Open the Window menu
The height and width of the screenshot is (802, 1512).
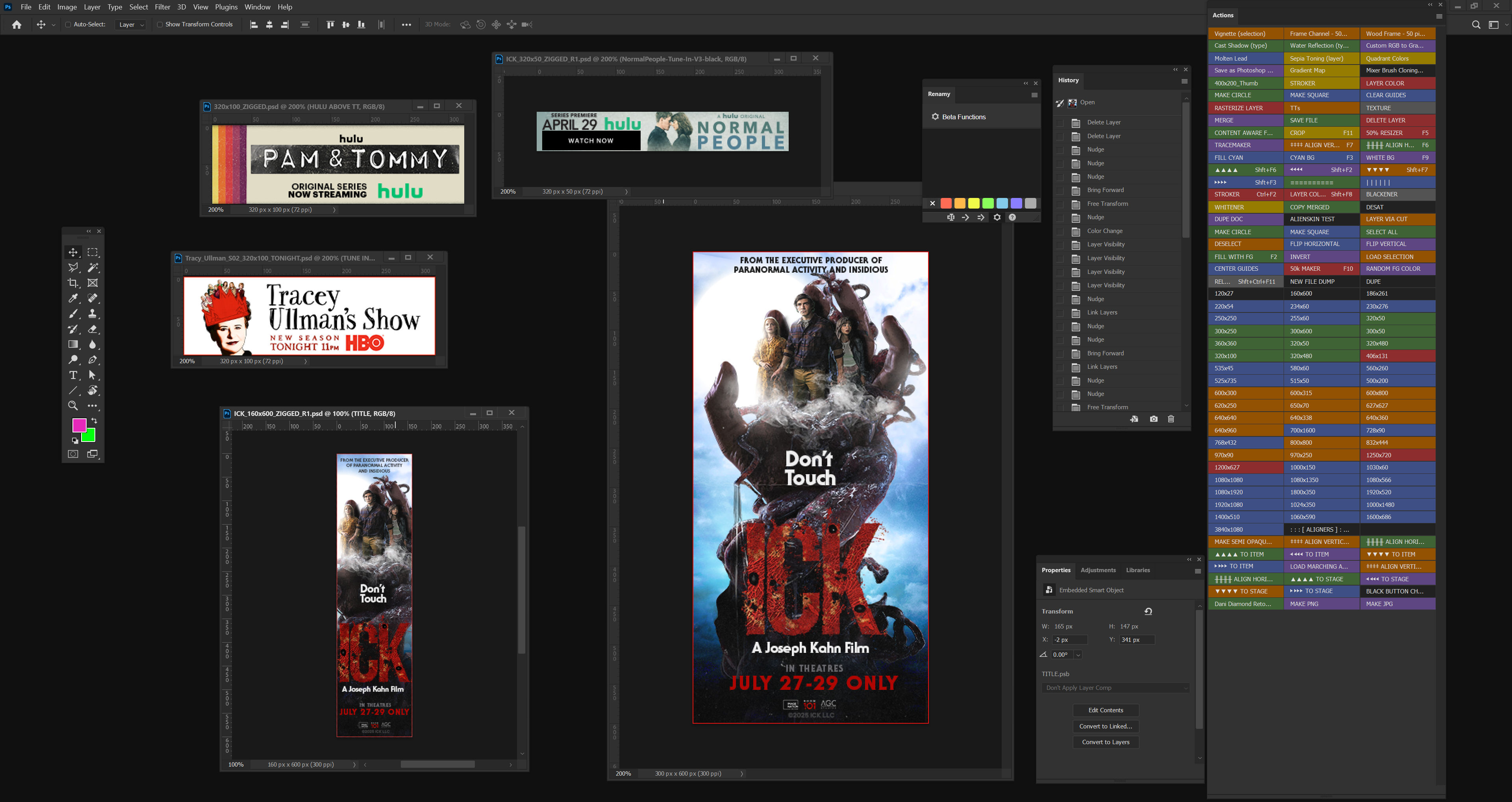point(257,7)
